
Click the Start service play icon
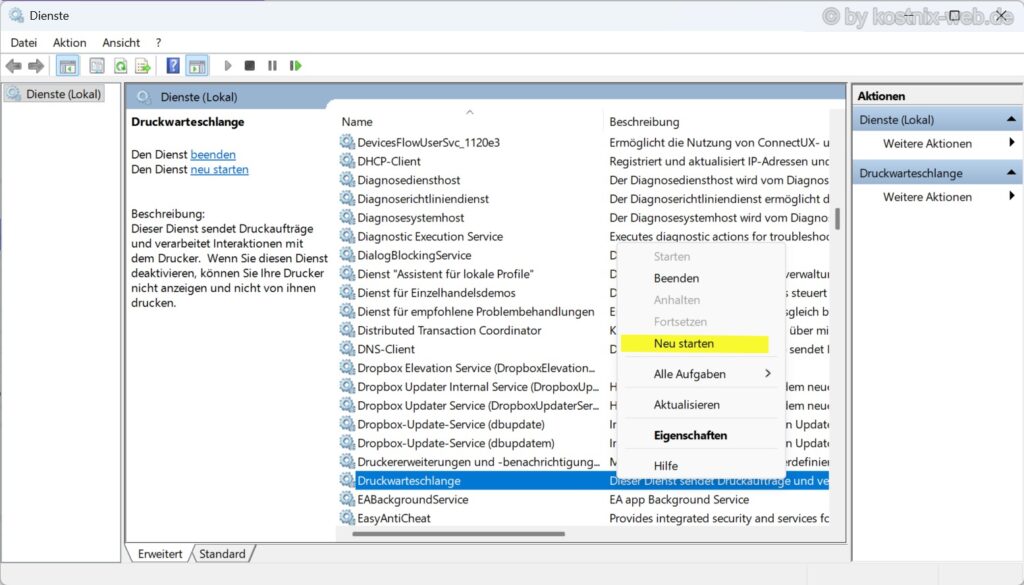(228, 66)
